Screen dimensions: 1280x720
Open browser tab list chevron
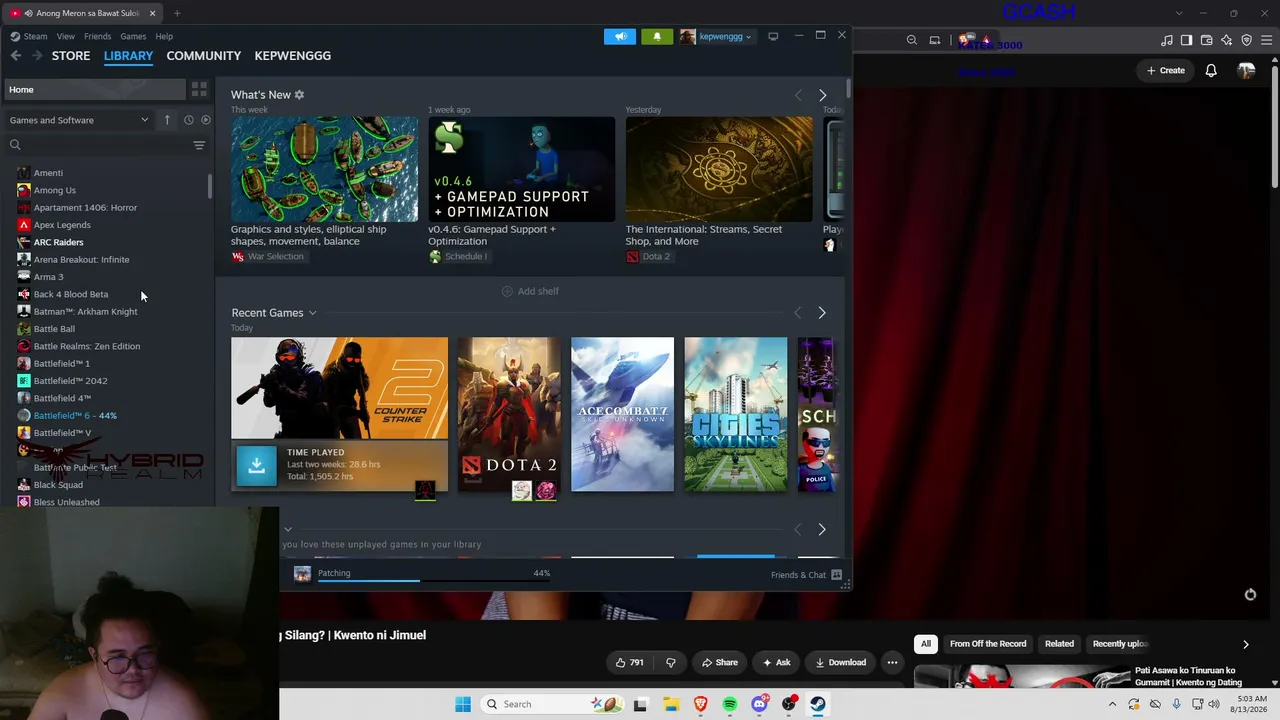coord(1179,13)
